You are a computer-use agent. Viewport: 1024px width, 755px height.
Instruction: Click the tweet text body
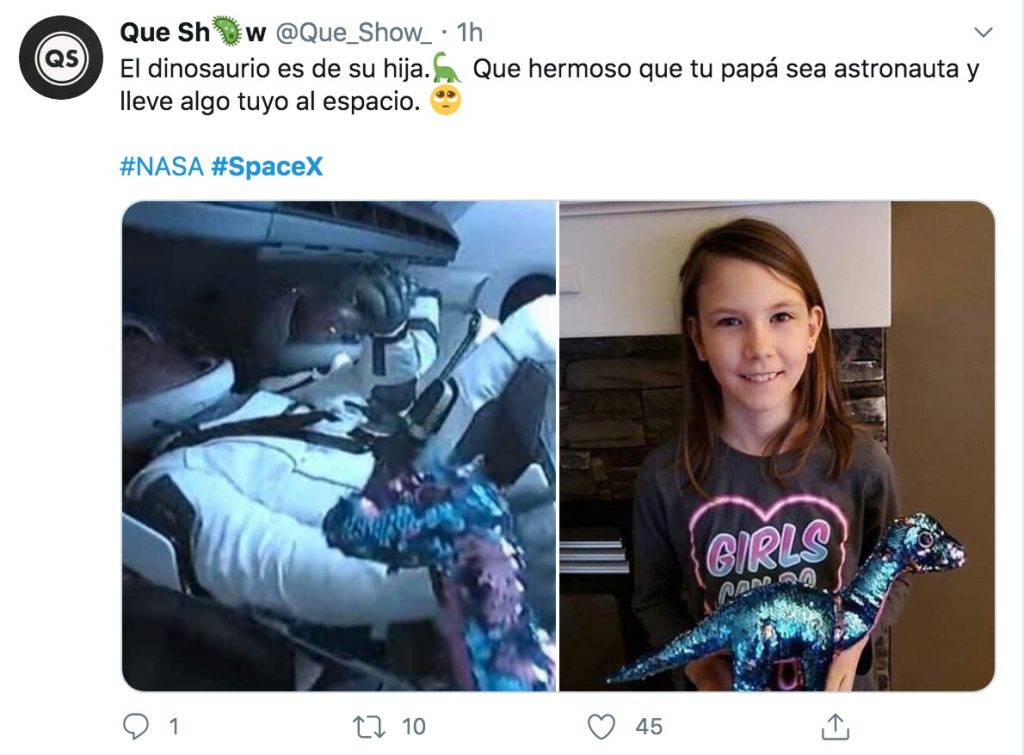[x=549, y=85]
